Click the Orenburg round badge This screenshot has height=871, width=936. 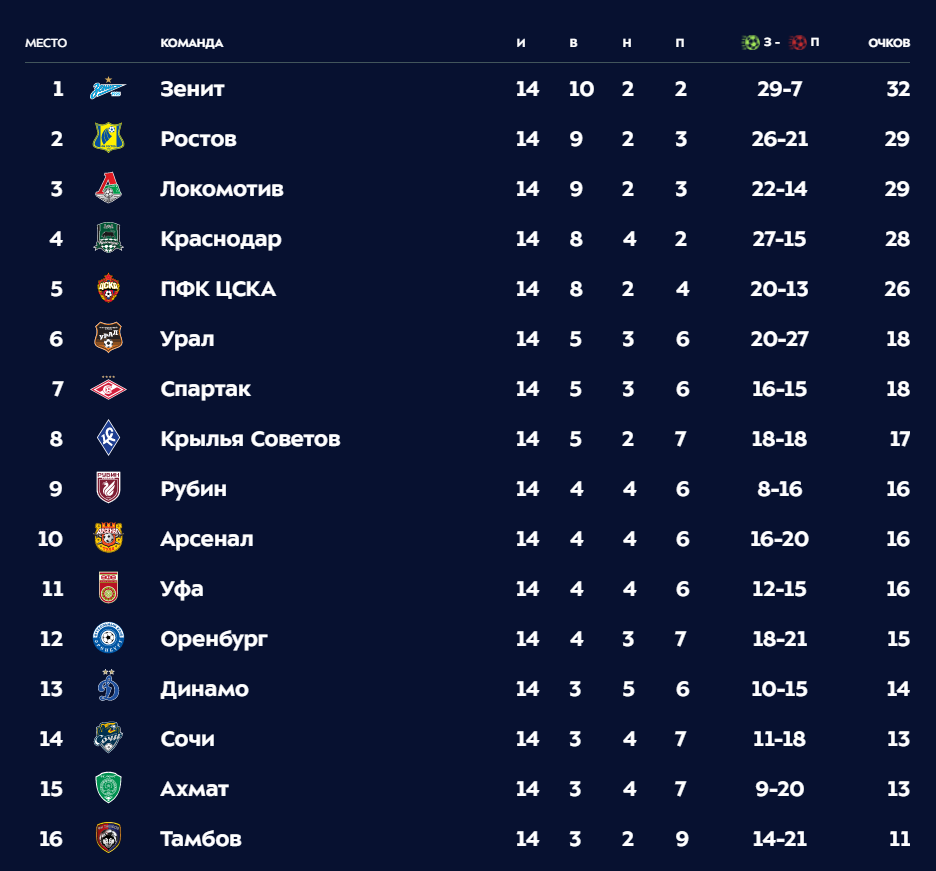[108, 638]
